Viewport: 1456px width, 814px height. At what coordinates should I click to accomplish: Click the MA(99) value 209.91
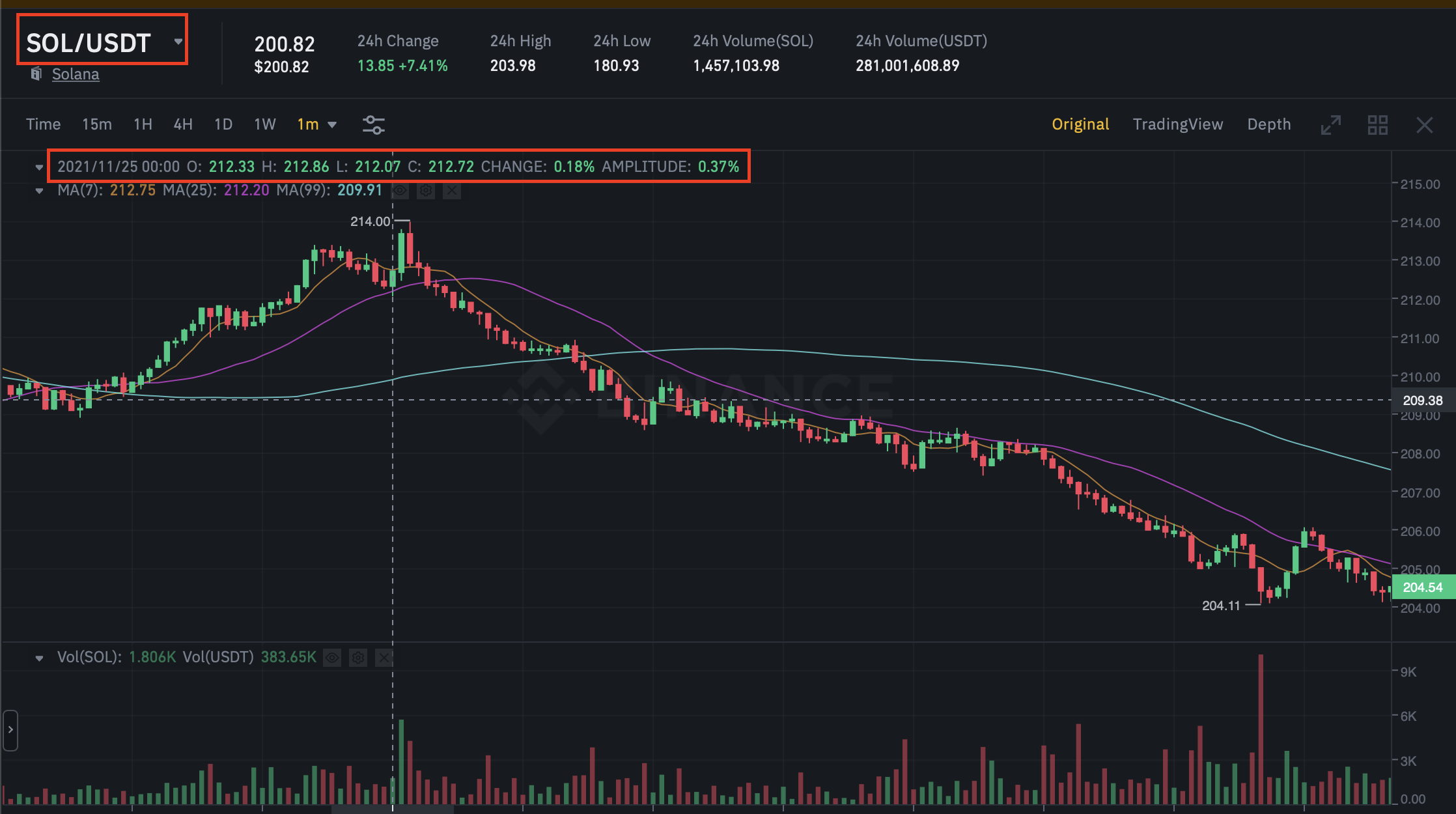tap(359, 190)
